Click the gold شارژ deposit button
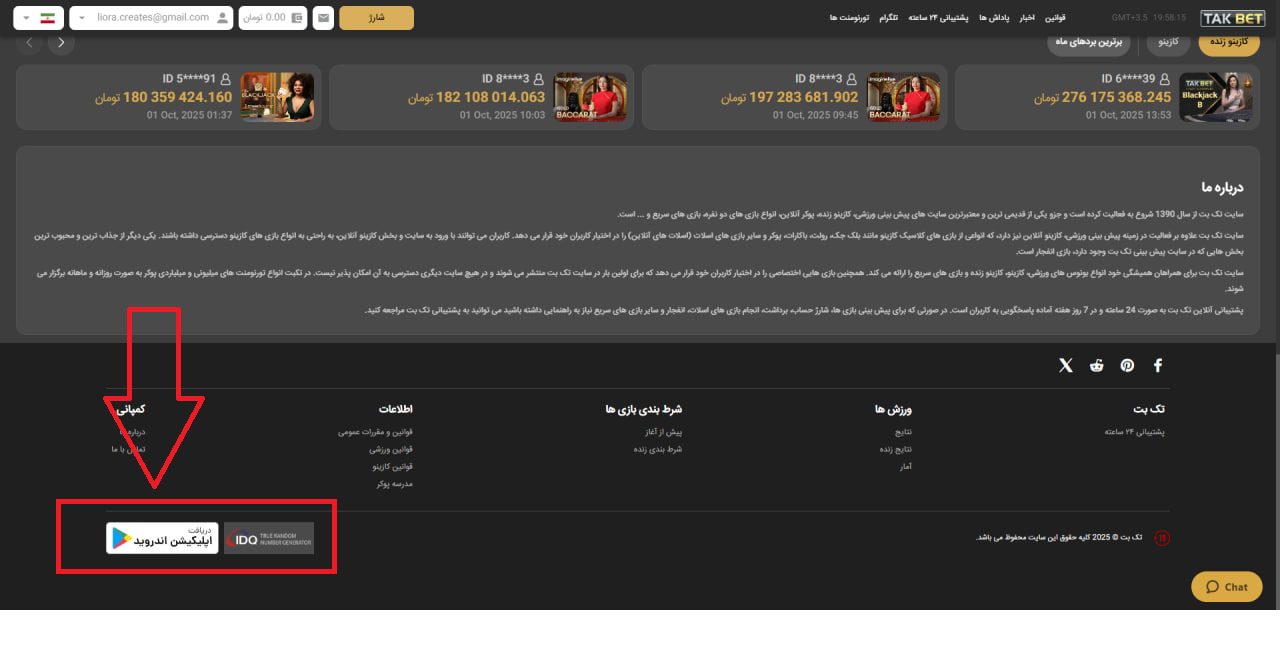 pyautogui.click(x=376, y=18)
